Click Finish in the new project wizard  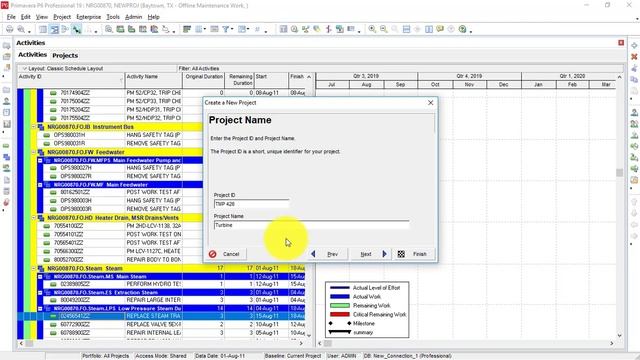point(414,254)
